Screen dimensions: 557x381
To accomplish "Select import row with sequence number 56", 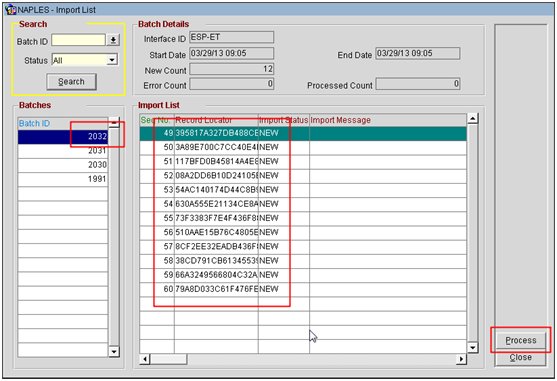I will click(303, 233).
